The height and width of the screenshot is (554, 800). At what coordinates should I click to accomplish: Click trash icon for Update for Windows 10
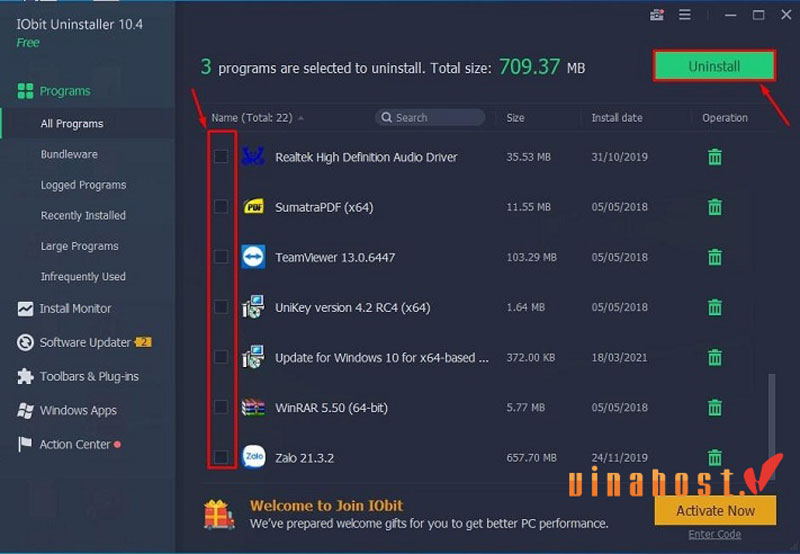715,357
